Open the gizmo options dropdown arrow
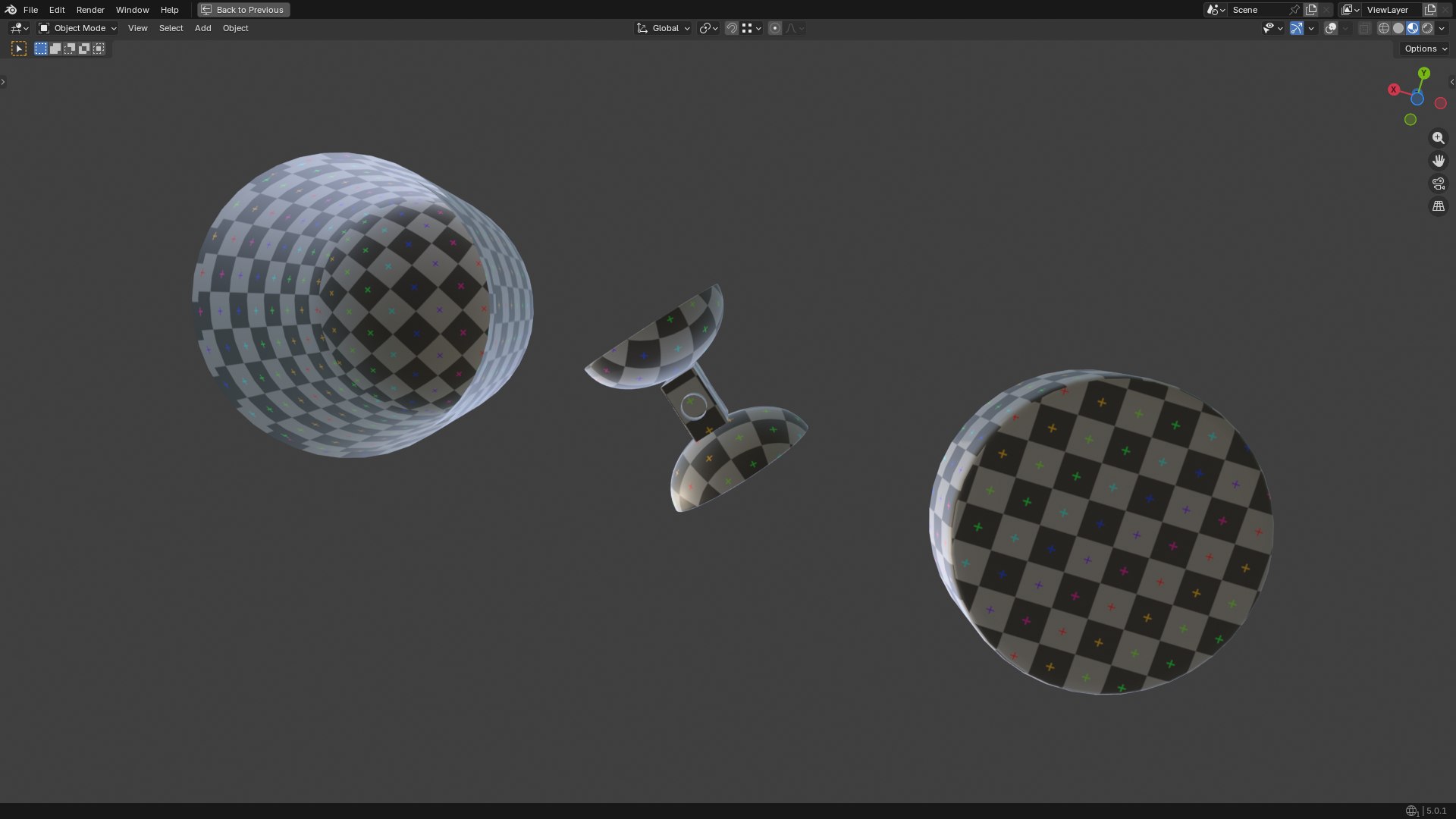The width and height of the screenshot is (1456, 819). [1311, 28]
